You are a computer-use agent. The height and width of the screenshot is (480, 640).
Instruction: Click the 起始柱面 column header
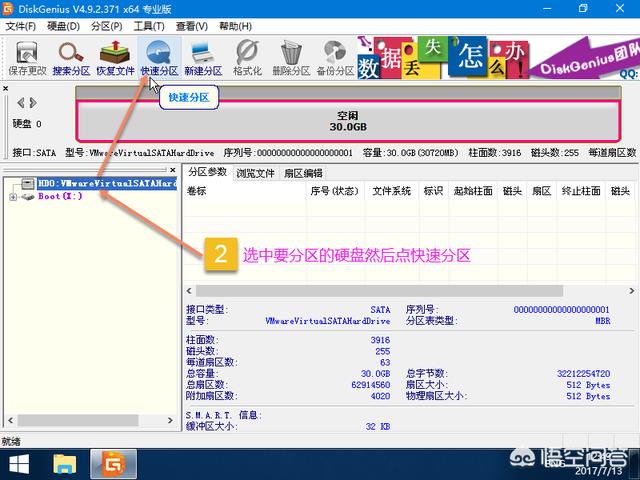click(x=473, y=191)
